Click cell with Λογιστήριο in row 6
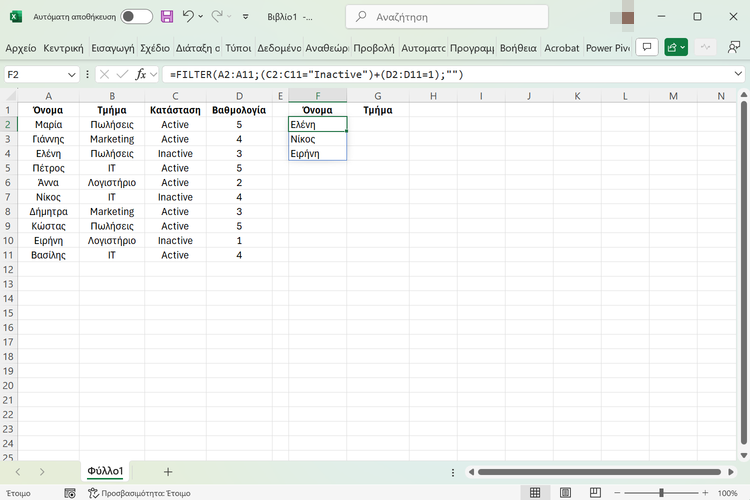This screenshot has height=500, width=750. pos(111,183)
